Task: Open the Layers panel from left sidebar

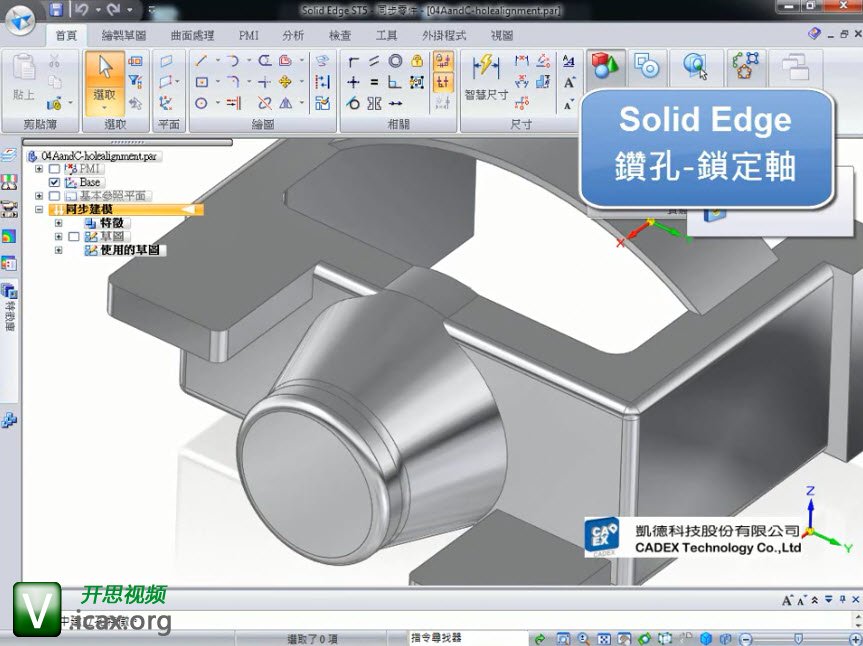Action: 9,155
